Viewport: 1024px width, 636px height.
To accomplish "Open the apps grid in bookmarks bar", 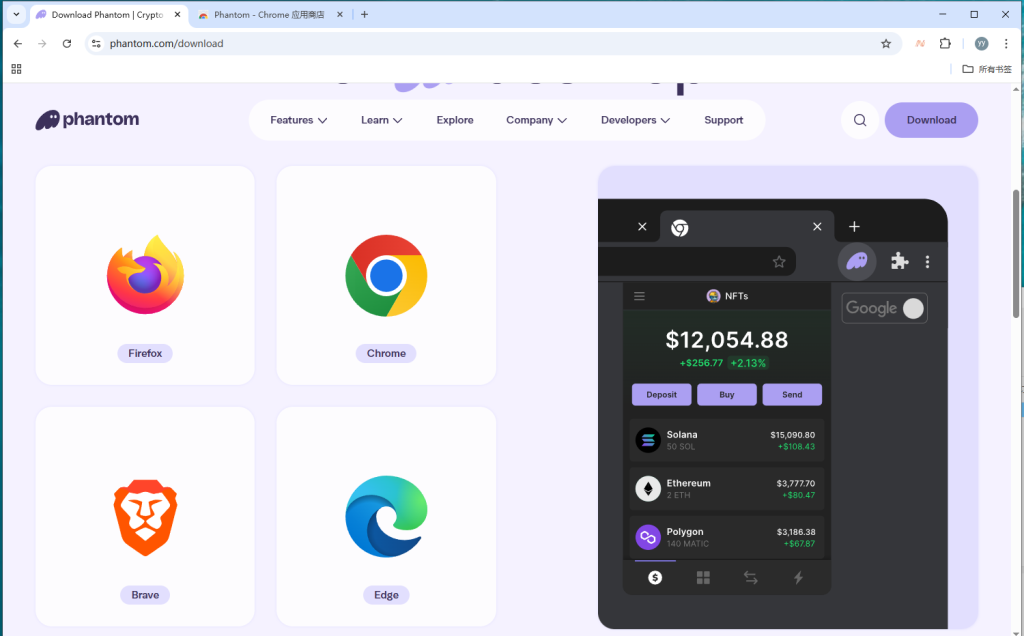I will (16, 69).
